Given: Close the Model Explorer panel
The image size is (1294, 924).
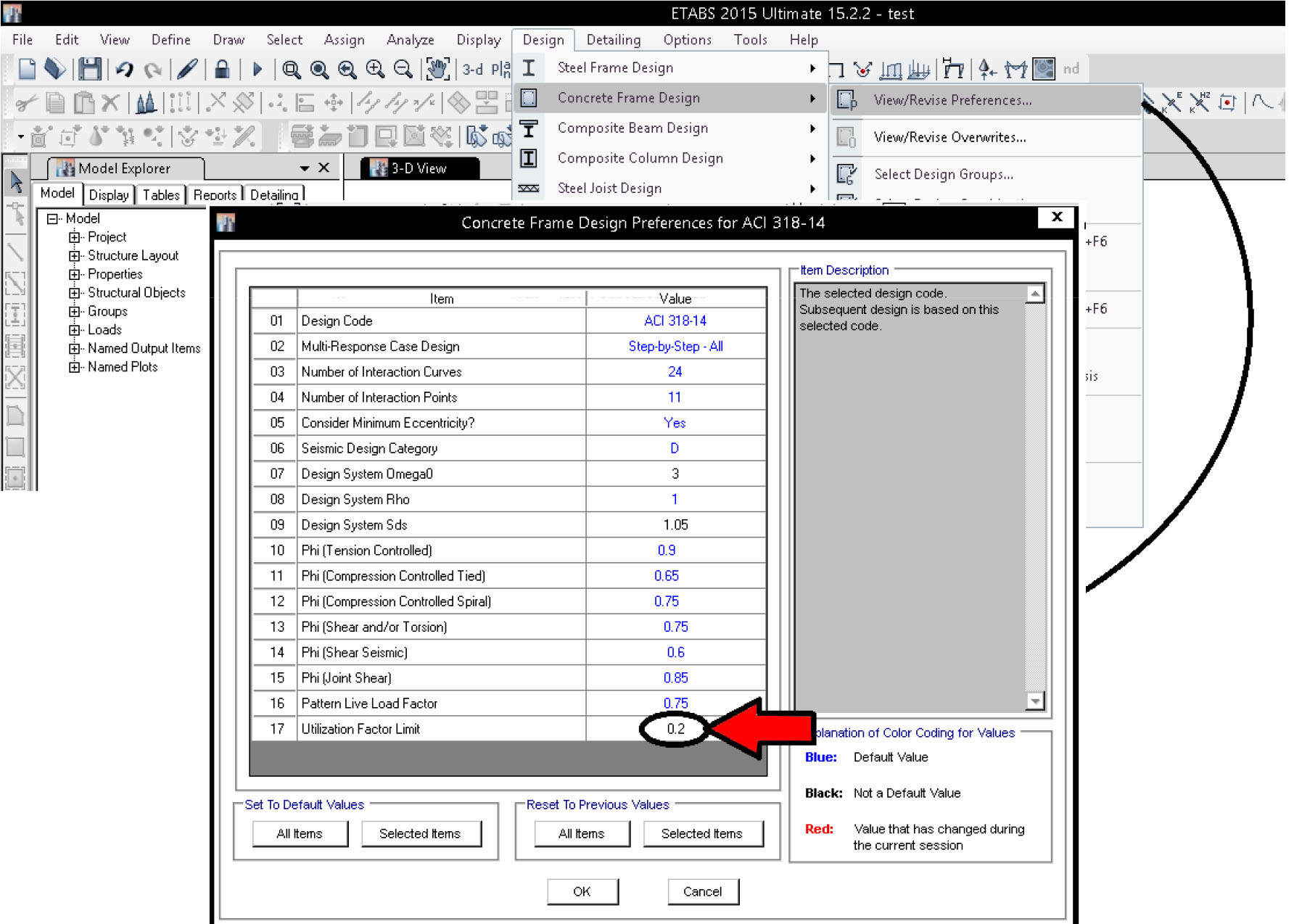Looking at the screenshot, I should click(324, 168).
